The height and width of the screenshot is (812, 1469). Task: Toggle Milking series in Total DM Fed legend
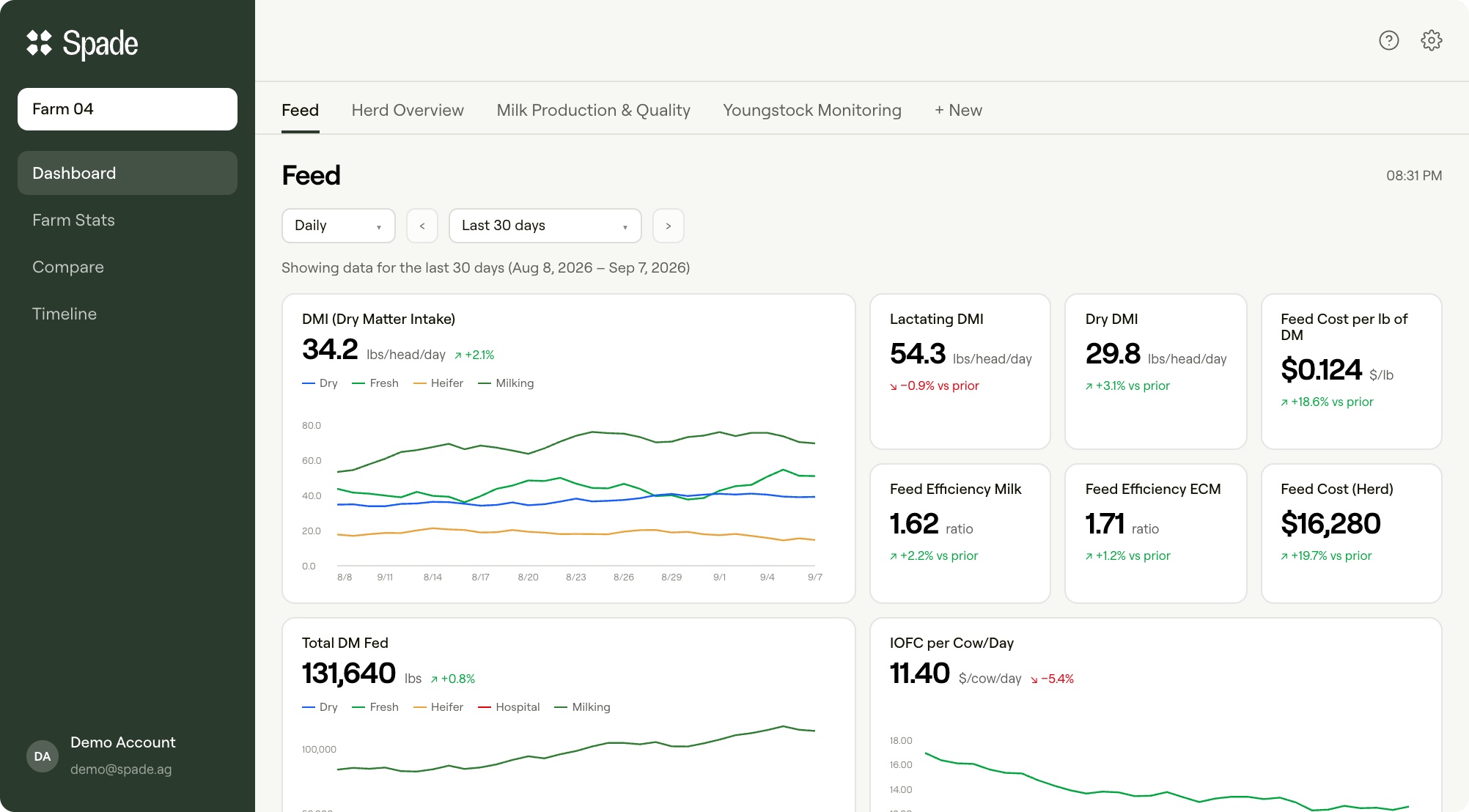[582, 707]
